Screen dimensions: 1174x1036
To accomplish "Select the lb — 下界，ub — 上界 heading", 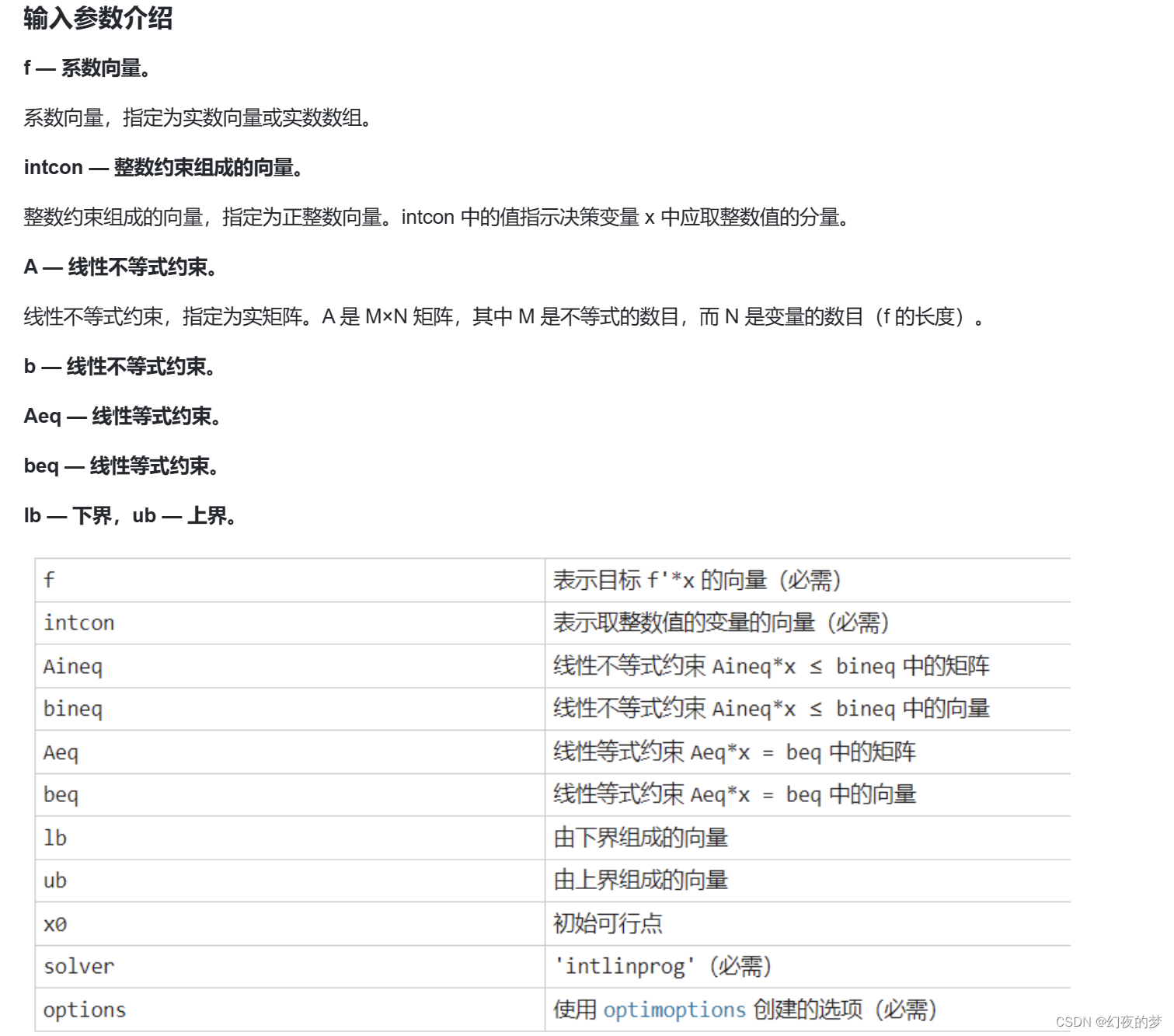I will coord(129,515).
